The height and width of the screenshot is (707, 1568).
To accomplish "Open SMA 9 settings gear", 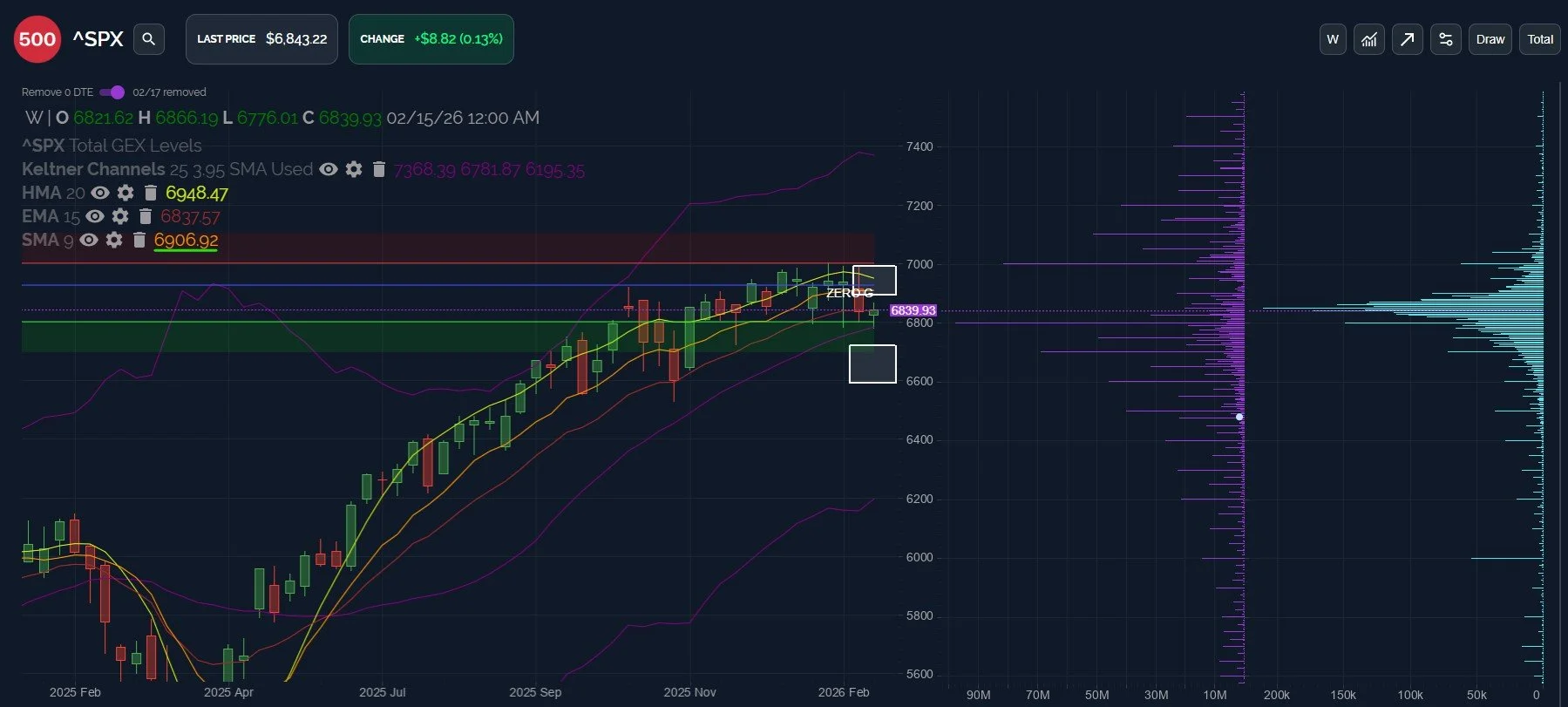I will point(114,240).
